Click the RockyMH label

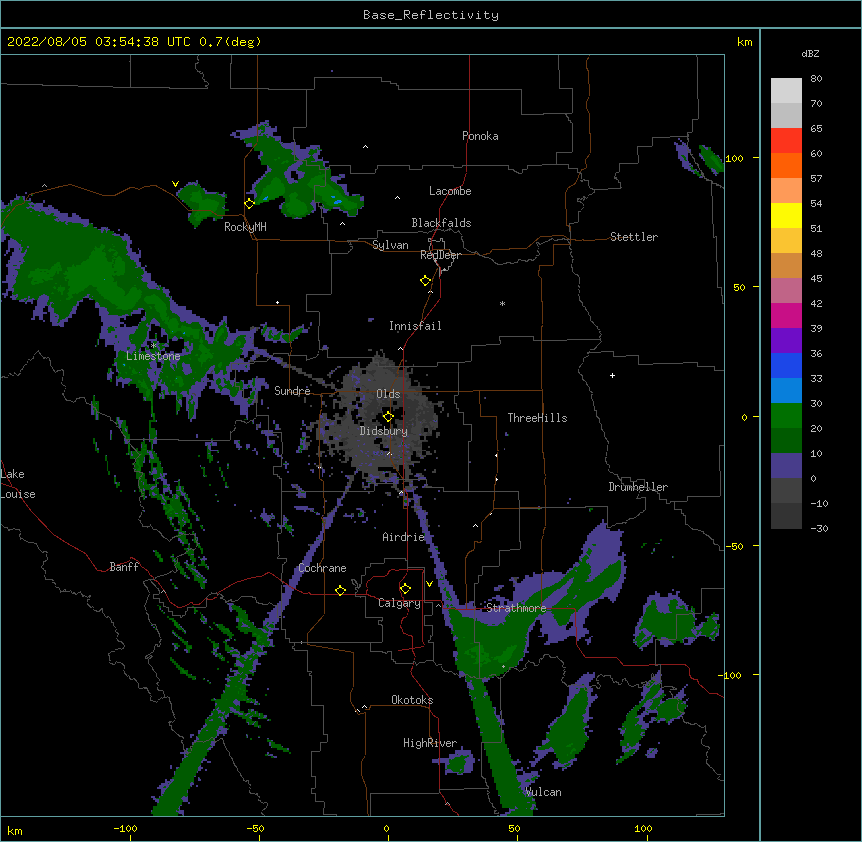(x=245, y=227)
